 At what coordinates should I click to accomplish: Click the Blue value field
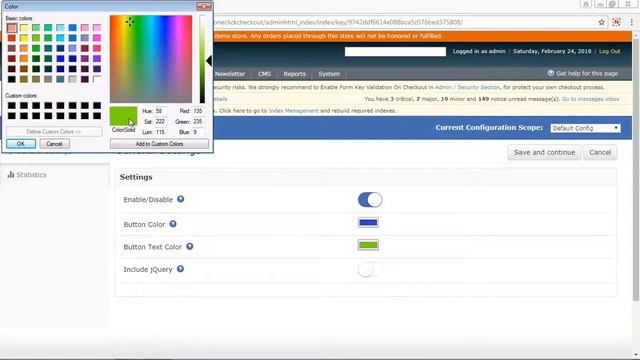198,132
